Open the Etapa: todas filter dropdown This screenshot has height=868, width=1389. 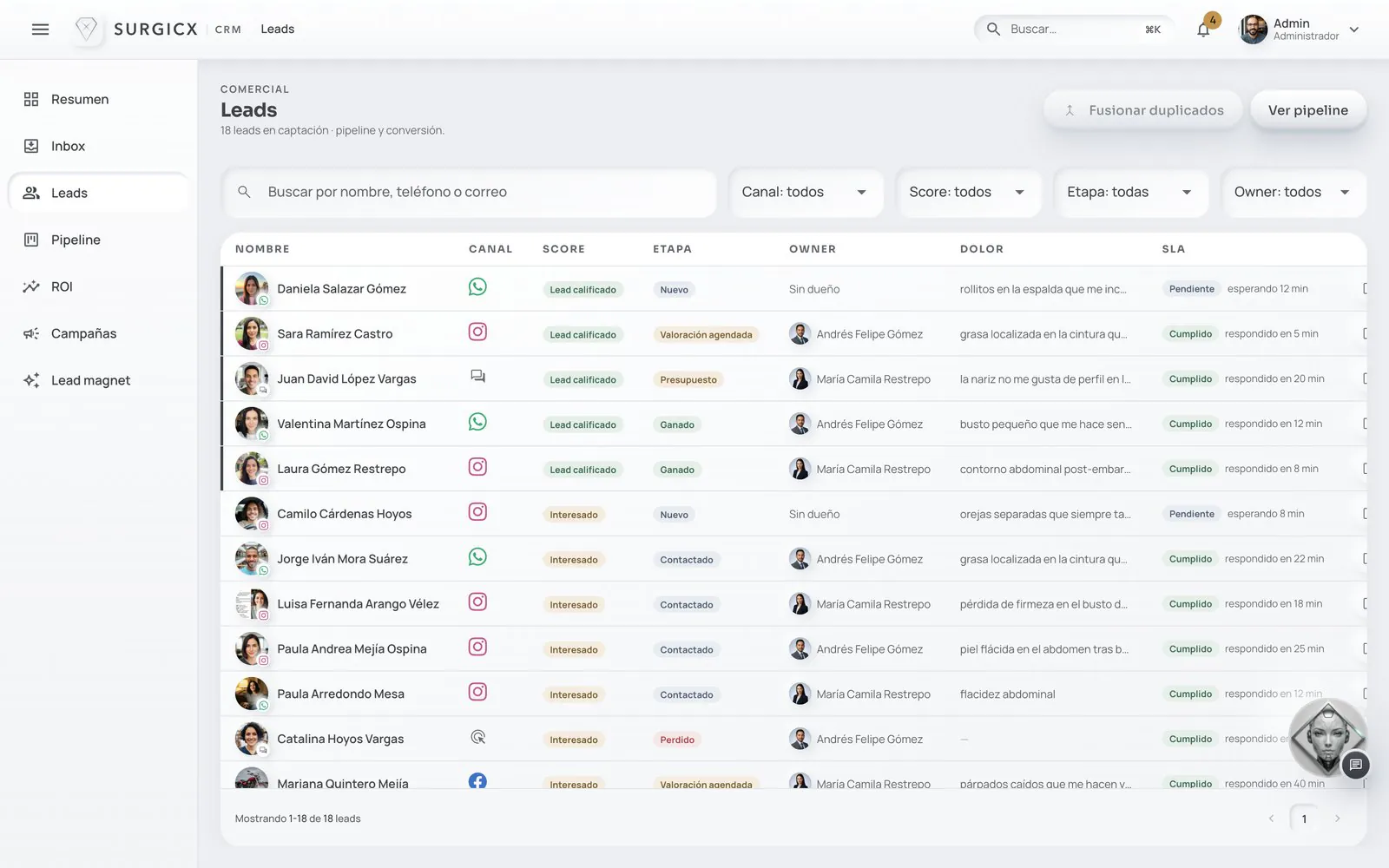point(1130,193)
